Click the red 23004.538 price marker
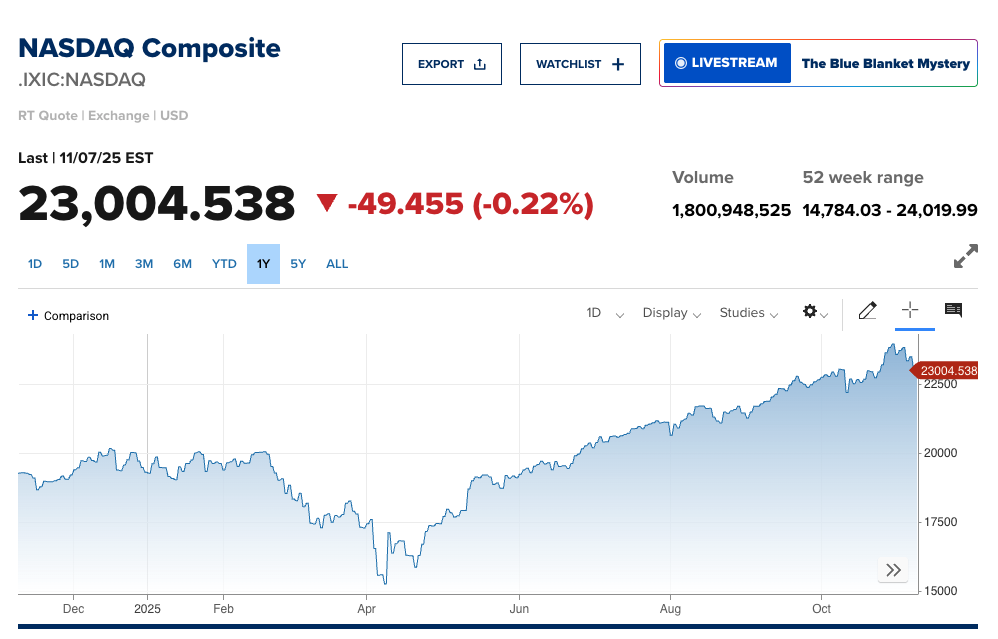This screenshot has height=639, width=998. pyautogui.click(x=946, y=371)
